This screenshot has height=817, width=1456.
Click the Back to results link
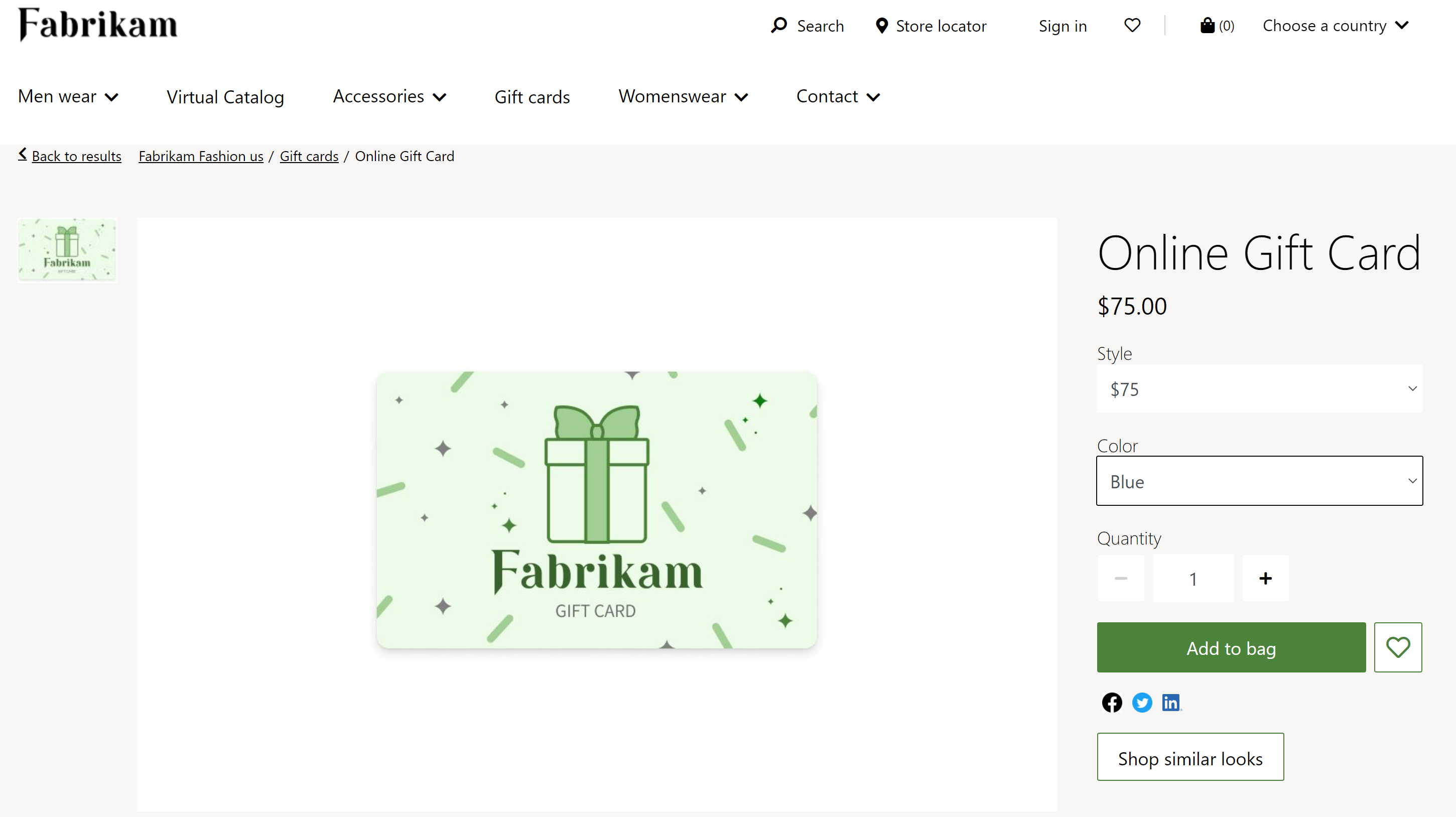click(x=69, y=156)
